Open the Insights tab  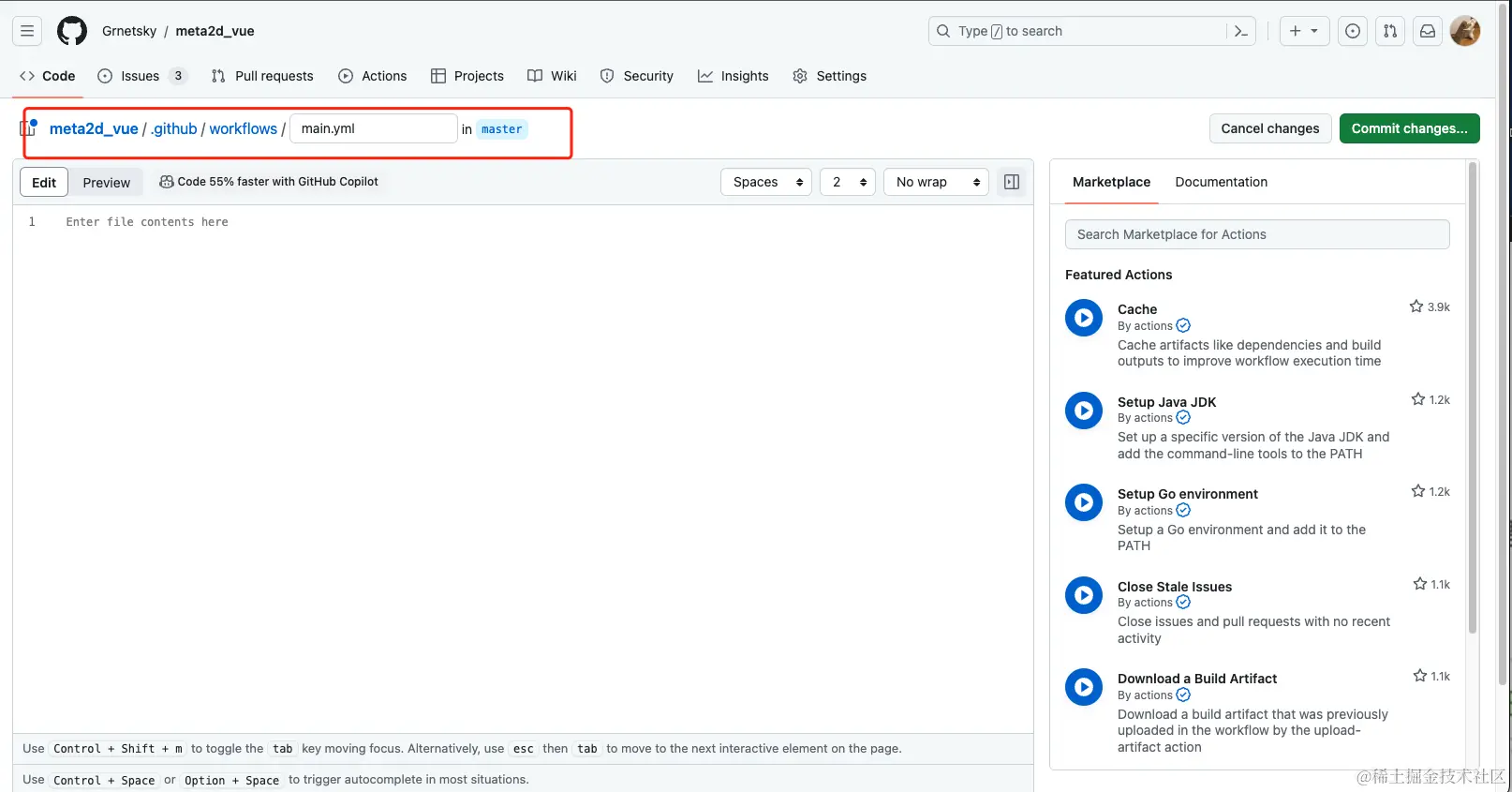[734, 76]
